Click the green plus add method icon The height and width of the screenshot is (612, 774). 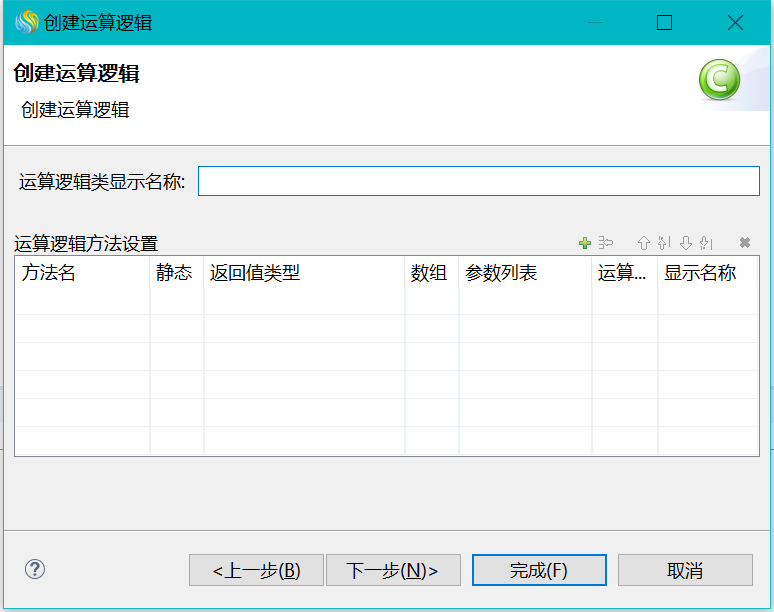pos(585,243)
